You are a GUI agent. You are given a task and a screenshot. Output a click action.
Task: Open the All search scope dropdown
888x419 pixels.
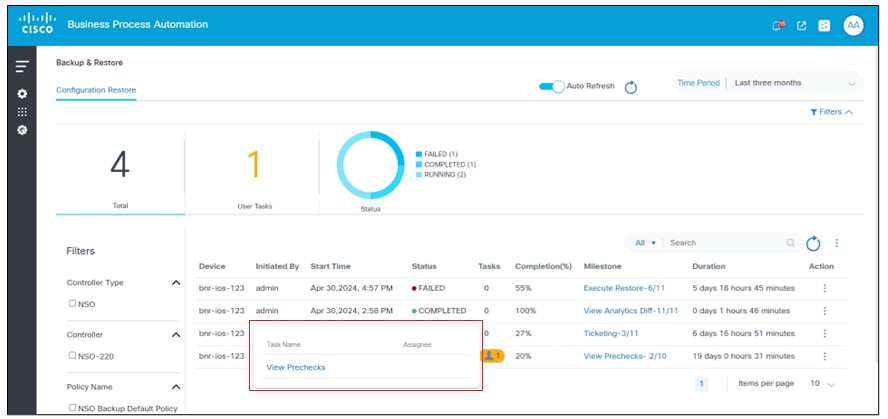click(645, 243)
